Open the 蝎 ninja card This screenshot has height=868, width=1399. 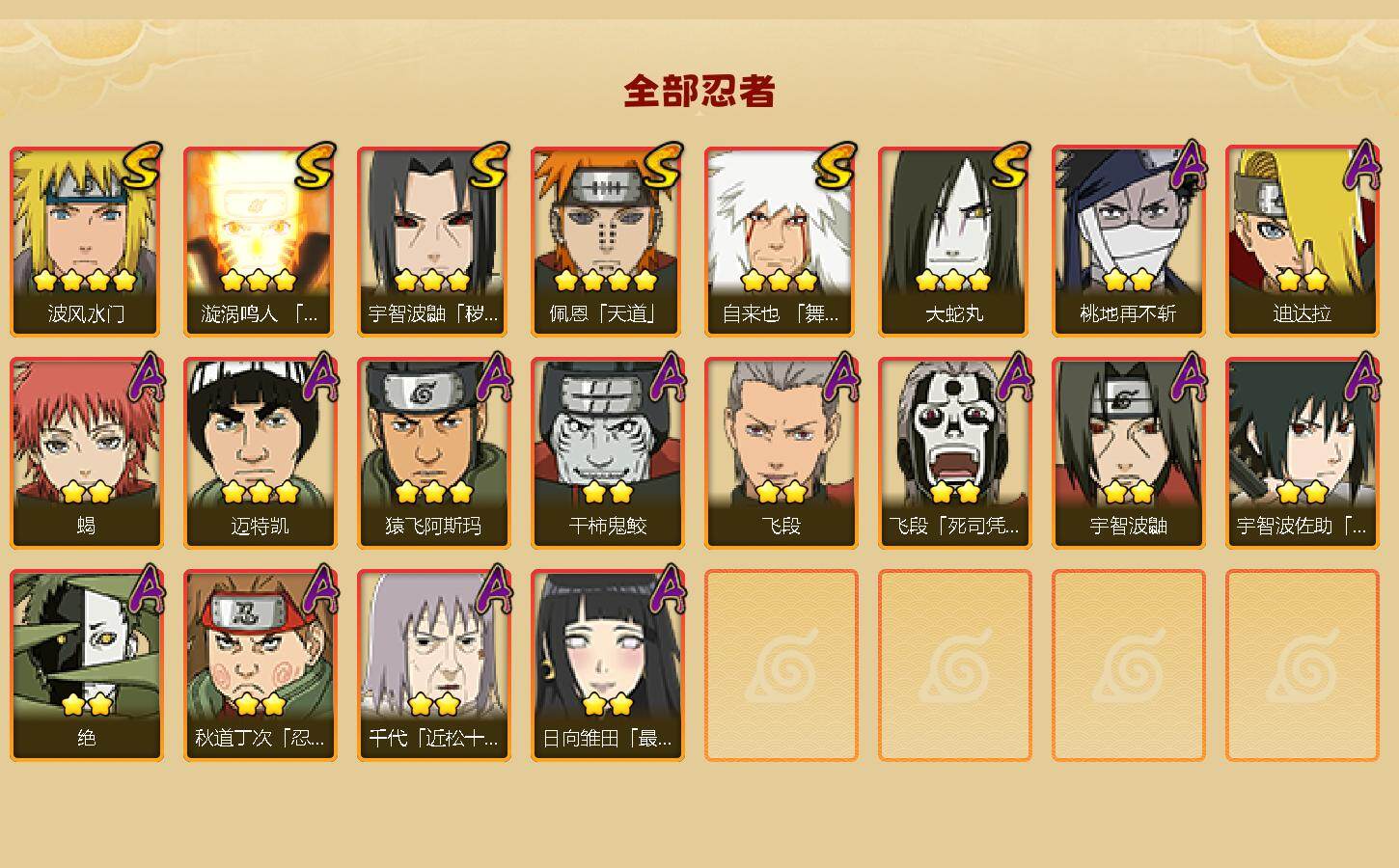point(87,453)
